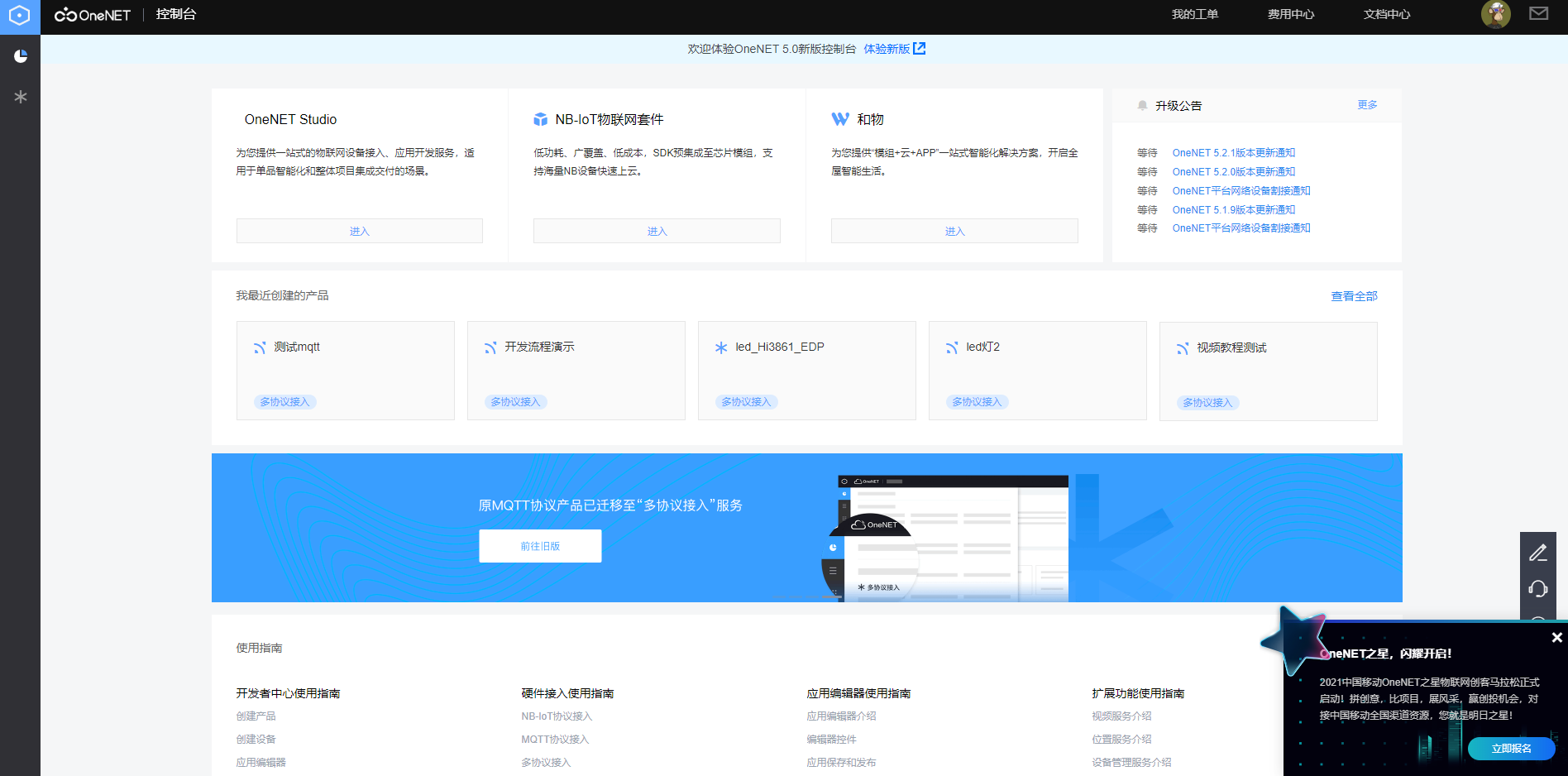
Task: Open the led_Hi3861_EDP product card
Action: point(807,371)
